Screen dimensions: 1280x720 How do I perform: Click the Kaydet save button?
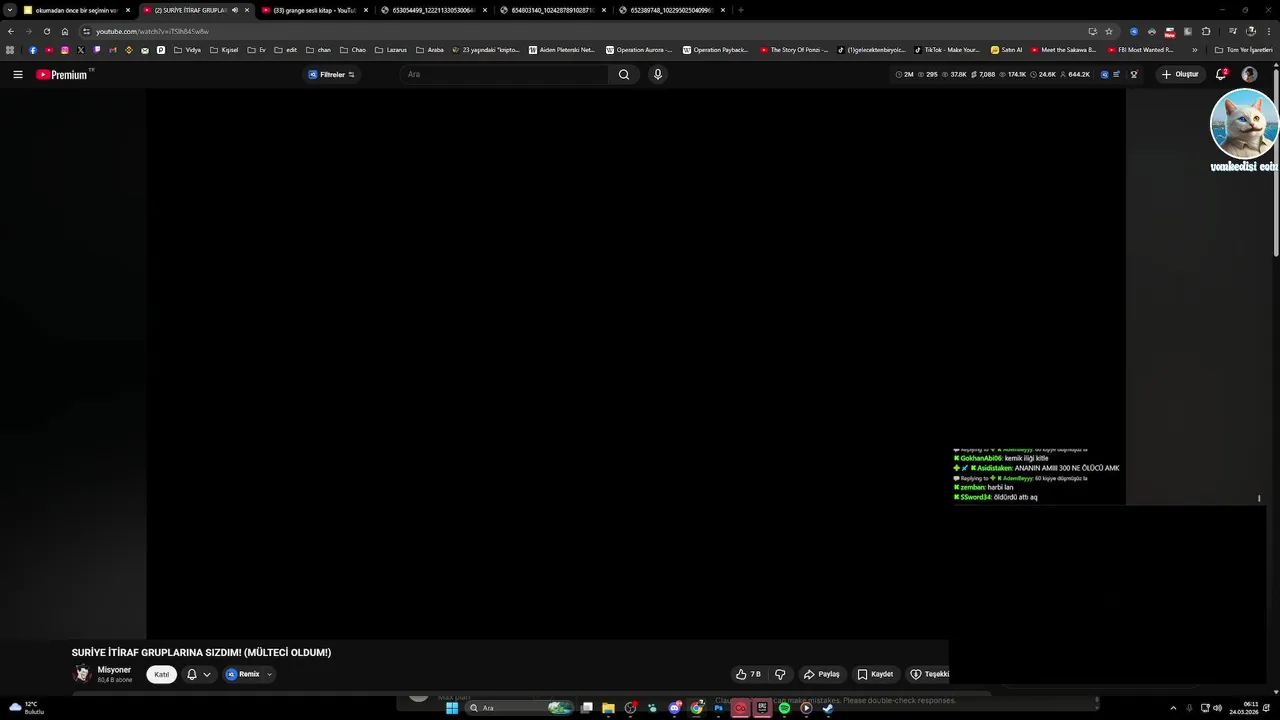pos(875,674)
